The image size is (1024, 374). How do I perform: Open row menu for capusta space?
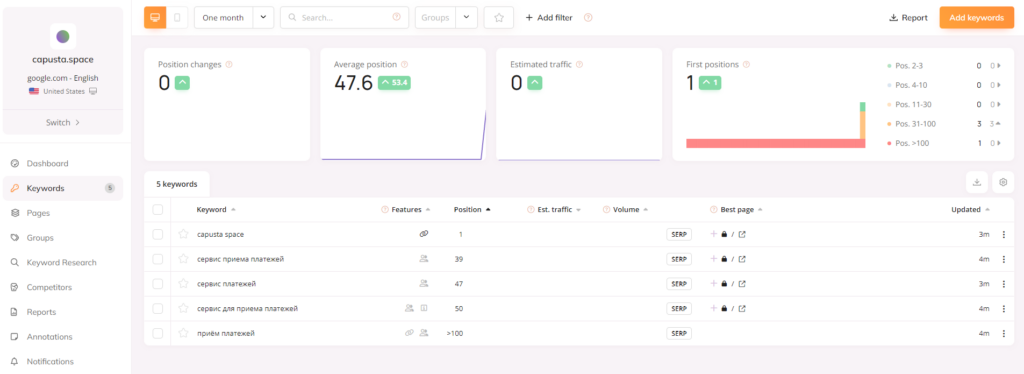click(1004, 234)
